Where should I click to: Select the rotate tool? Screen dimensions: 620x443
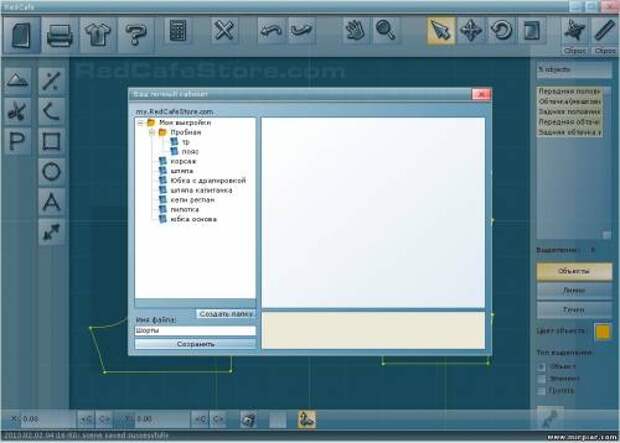coord(501,30)
